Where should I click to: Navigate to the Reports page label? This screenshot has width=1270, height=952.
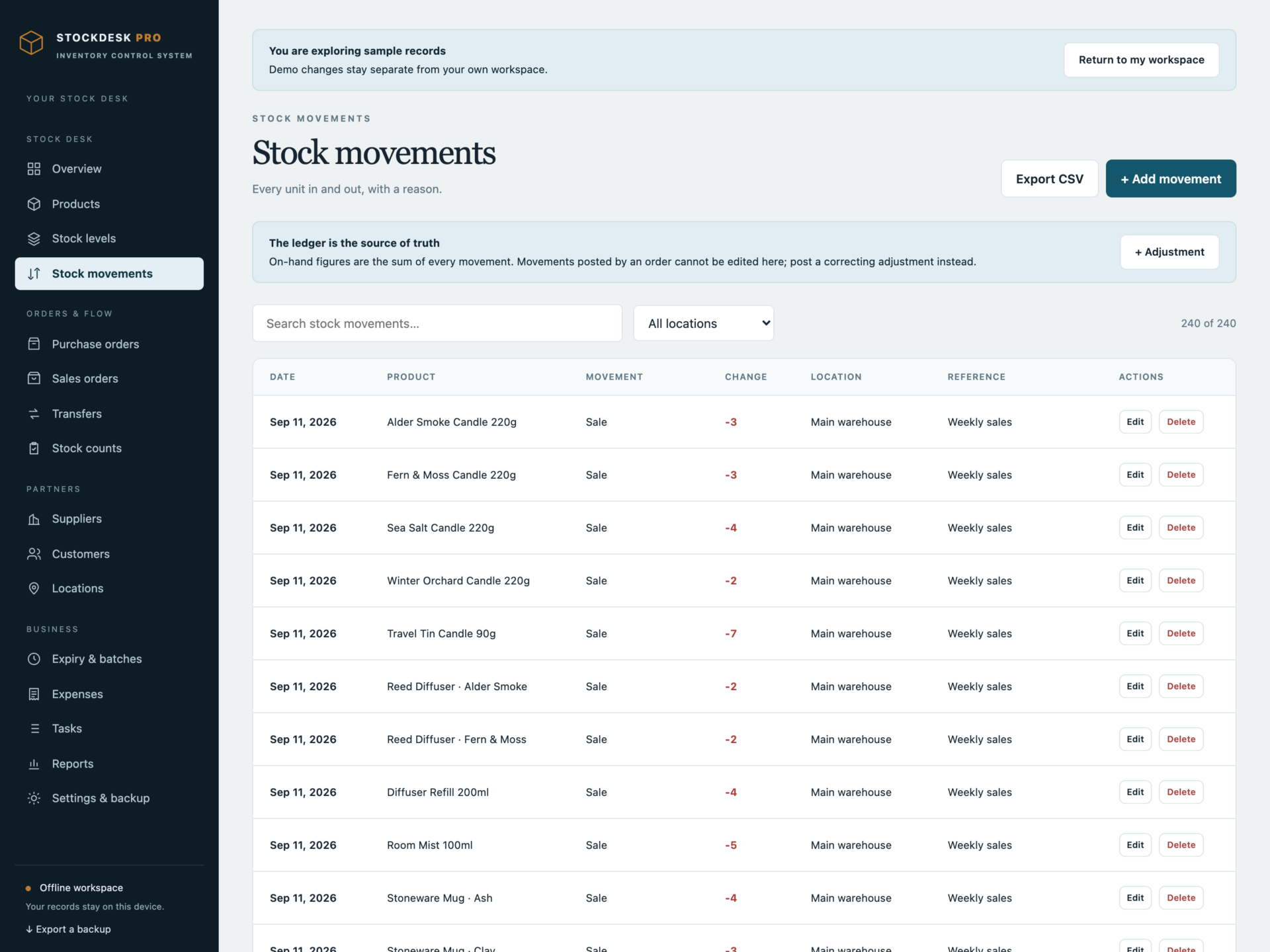73,764
